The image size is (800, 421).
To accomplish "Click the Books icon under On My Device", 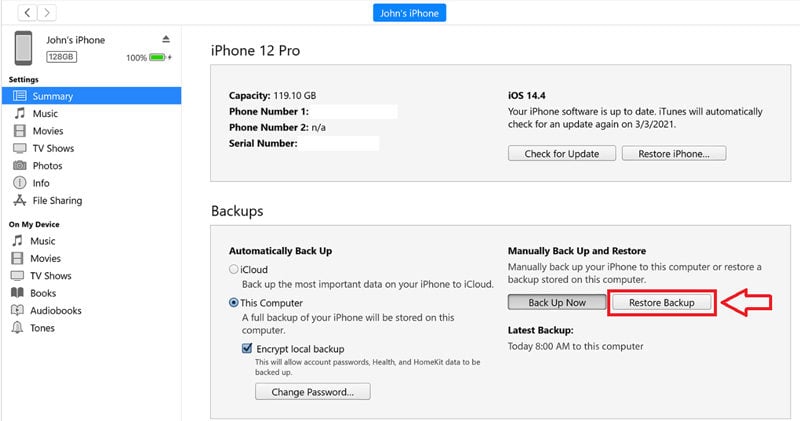I will click(x=18, y=293).
